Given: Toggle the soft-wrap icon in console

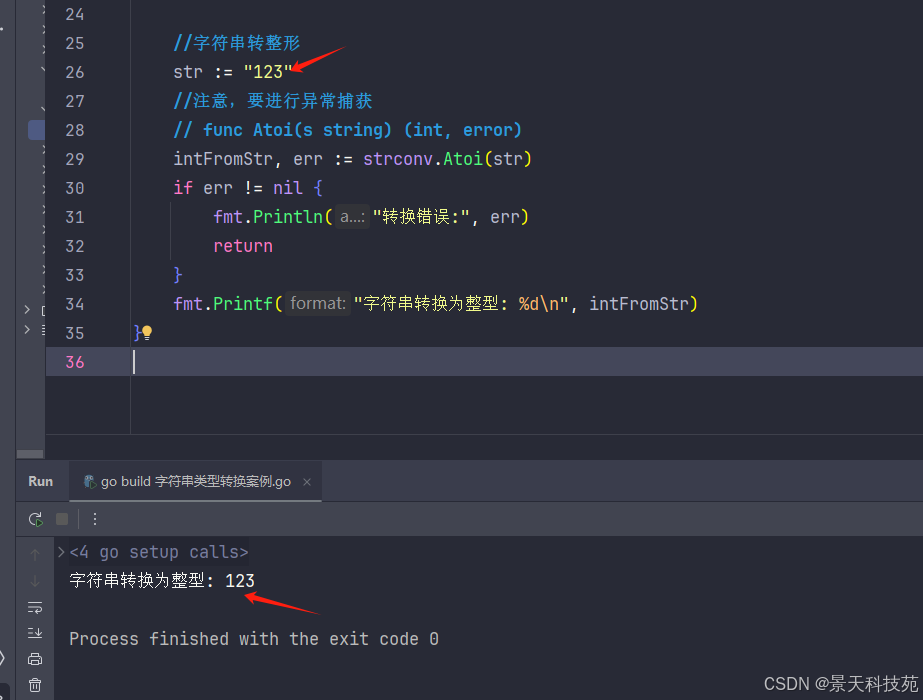Looking at the screenshot, I should pyautogui.click(x=35, y=607).
